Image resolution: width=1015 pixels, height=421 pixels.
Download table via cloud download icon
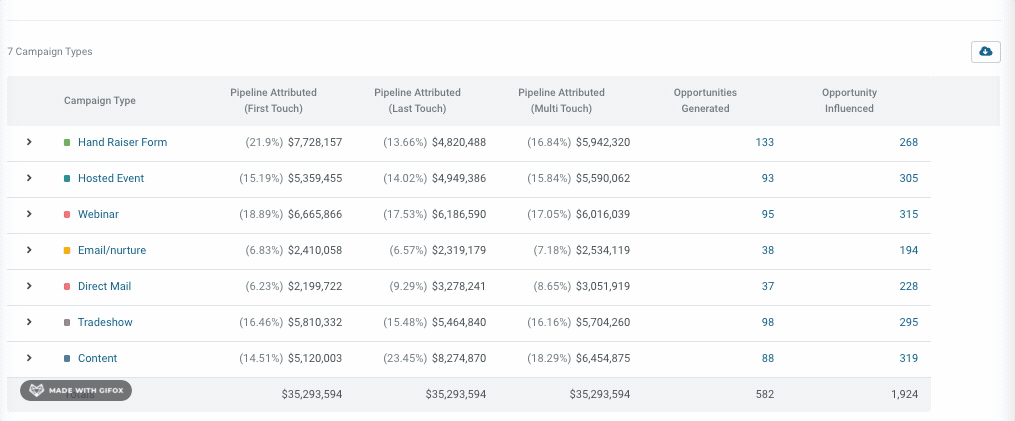coord(985,52)
